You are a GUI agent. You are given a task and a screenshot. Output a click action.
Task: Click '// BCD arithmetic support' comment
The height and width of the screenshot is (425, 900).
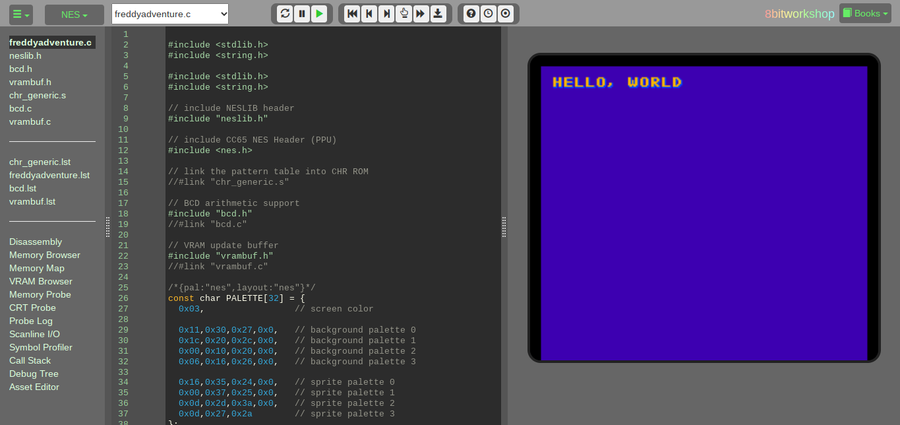(x=234, y=203)
